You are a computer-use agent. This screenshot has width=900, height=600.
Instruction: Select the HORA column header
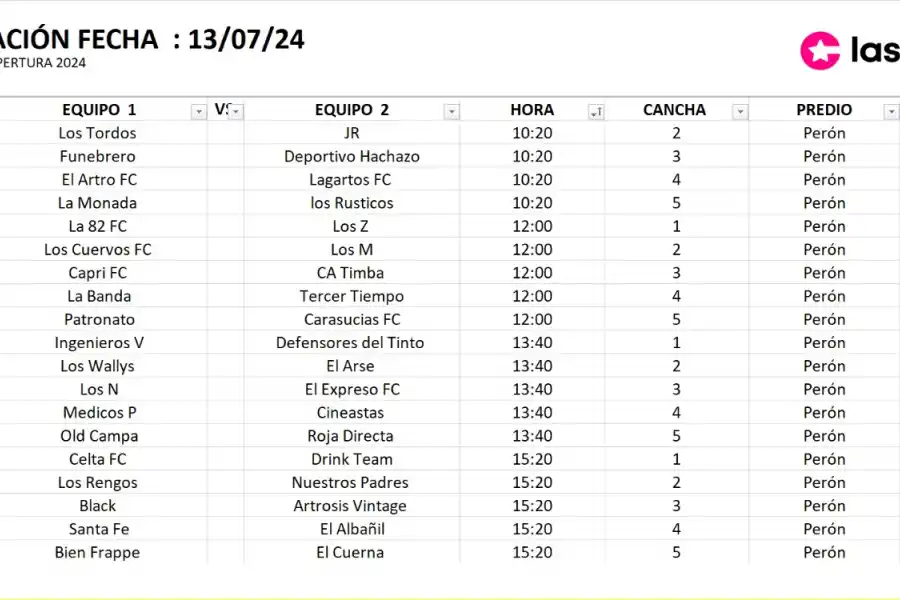[x=533, y=110]
